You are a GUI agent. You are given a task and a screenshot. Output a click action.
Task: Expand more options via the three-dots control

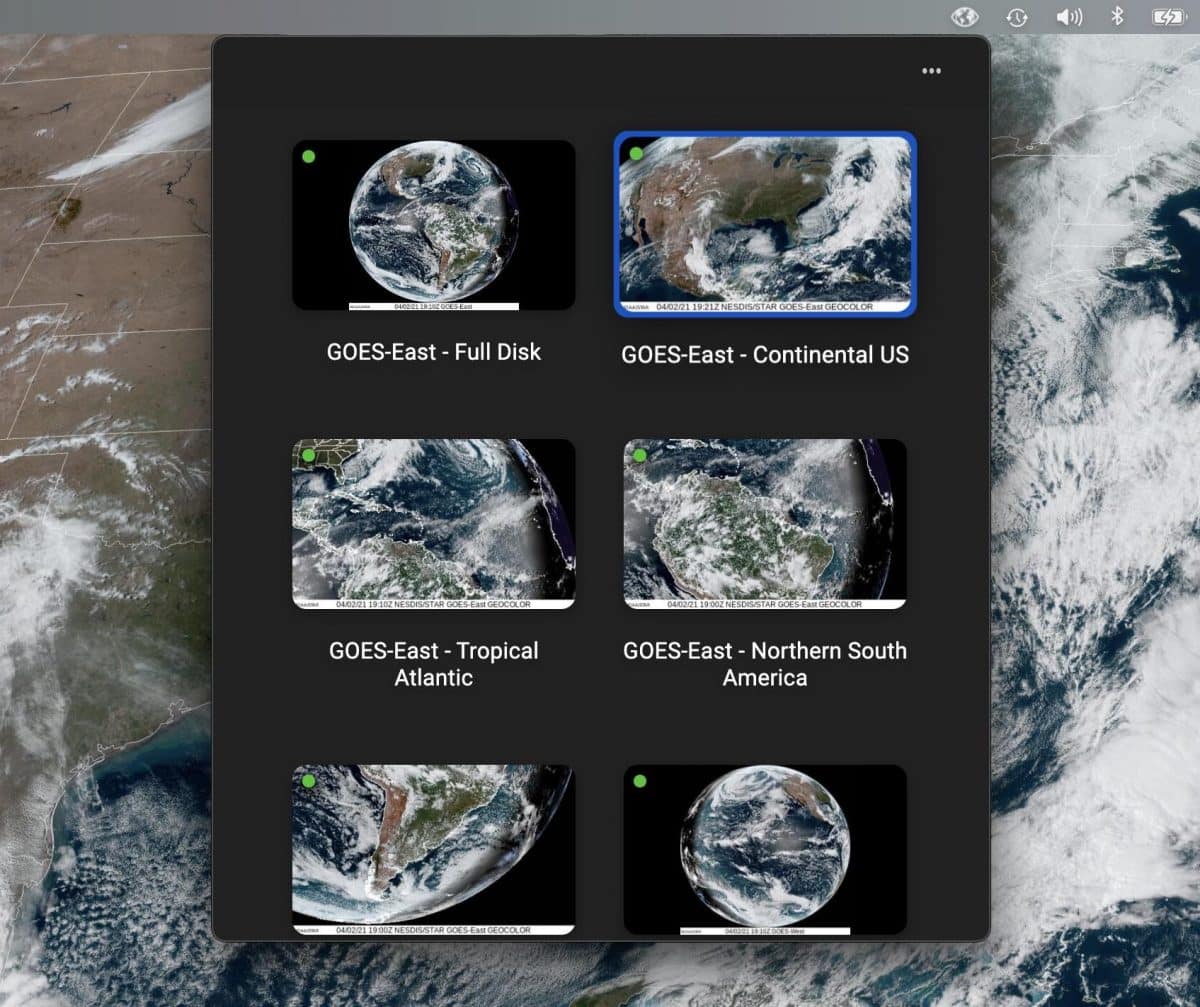coord(931,70)
